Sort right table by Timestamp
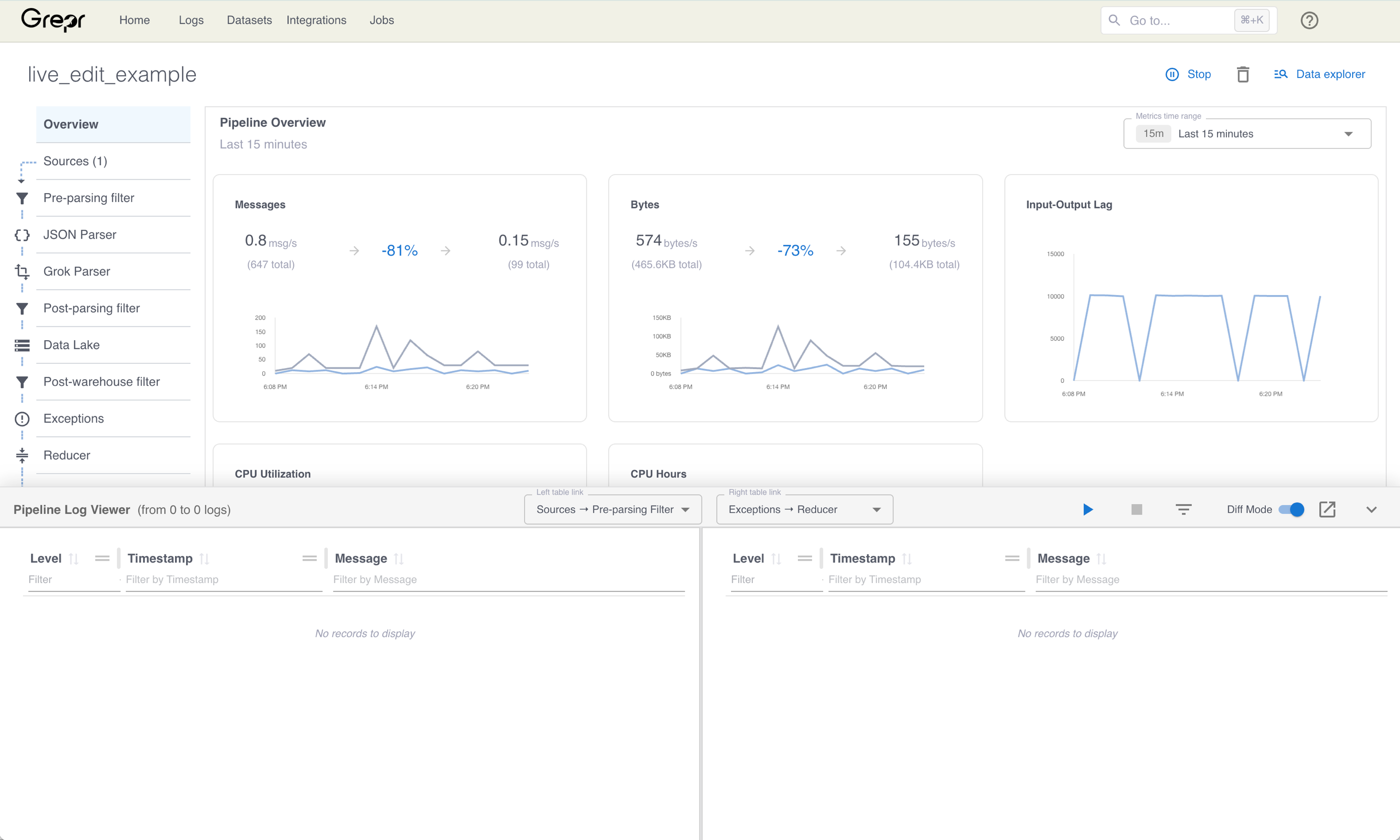 [x=907, y=559]
